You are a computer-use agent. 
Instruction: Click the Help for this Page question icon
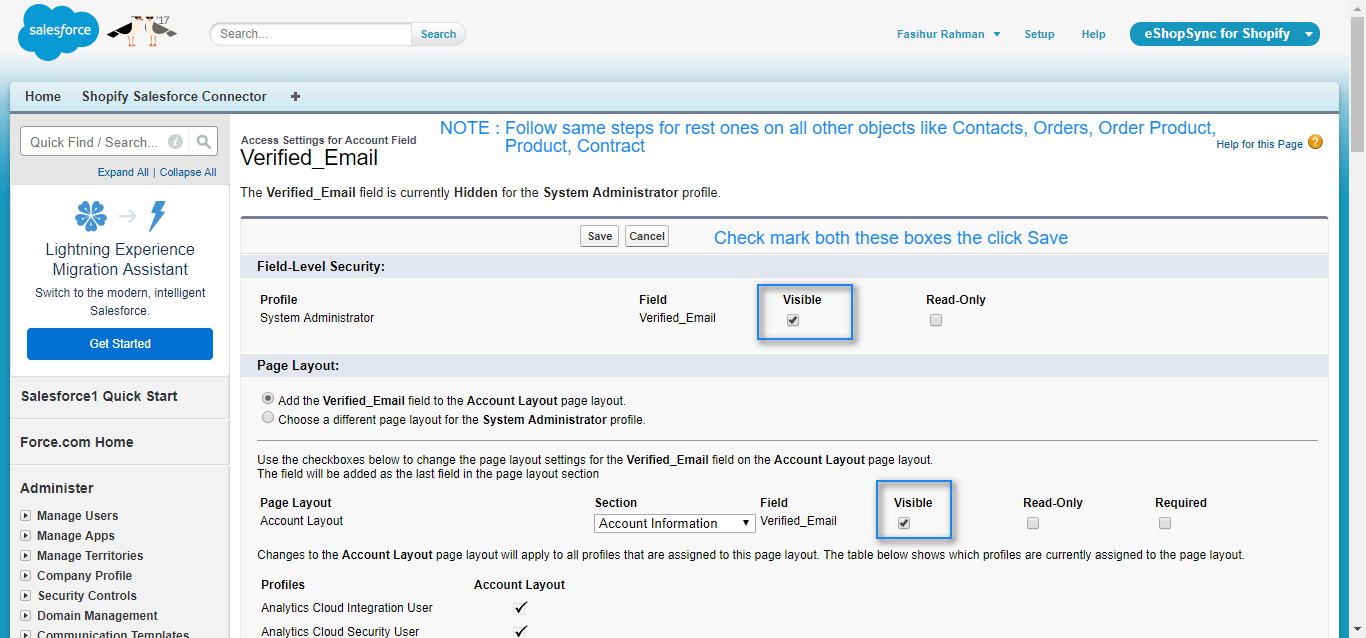click(1315, 142)
